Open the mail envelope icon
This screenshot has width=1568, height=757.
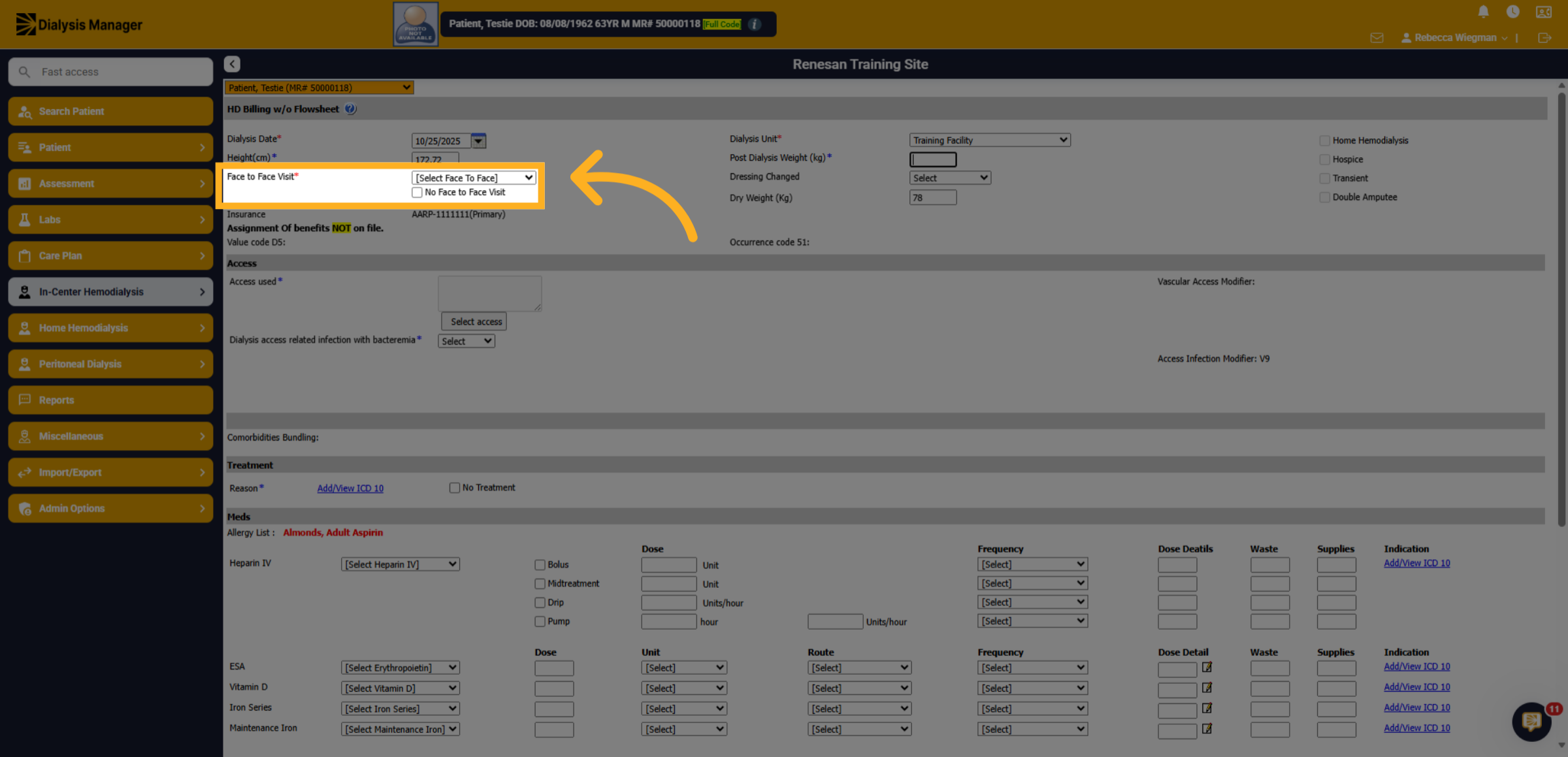pos(1377,38)
